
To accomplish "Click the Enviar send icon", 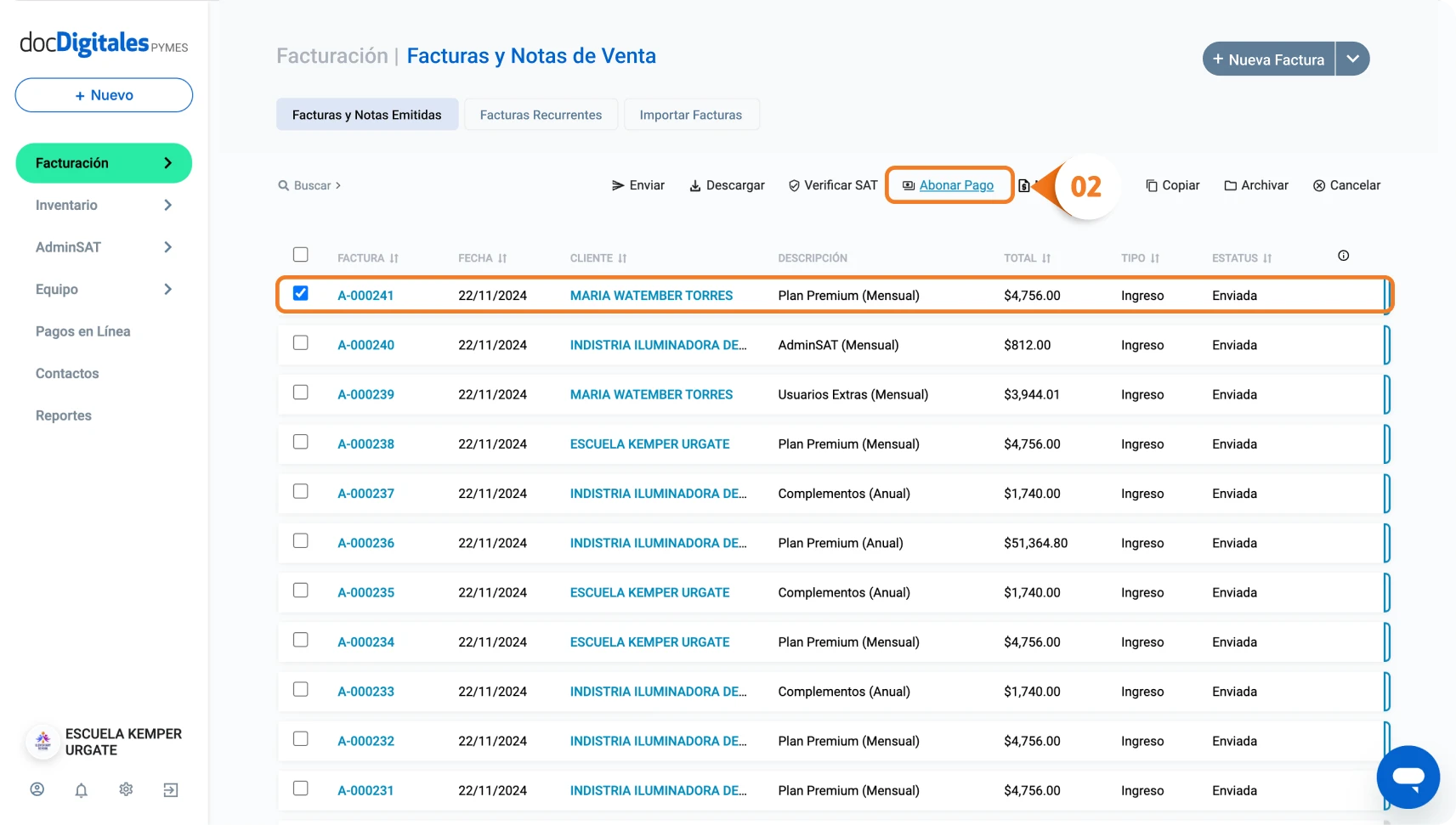I will tap(618, 186).
